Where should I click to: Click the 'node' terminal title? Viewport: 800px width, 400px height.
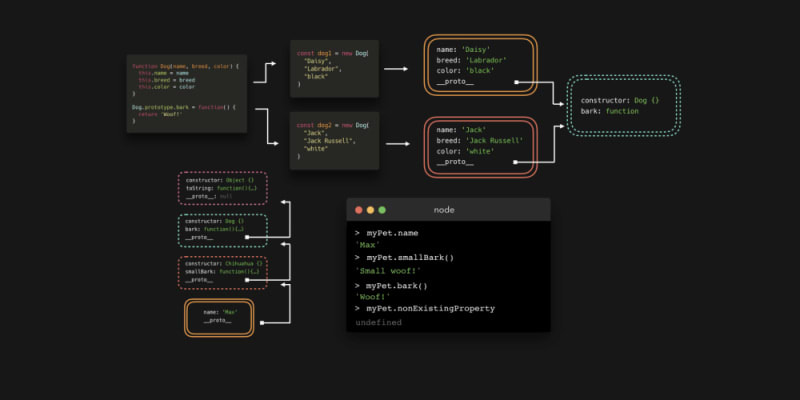450,210
